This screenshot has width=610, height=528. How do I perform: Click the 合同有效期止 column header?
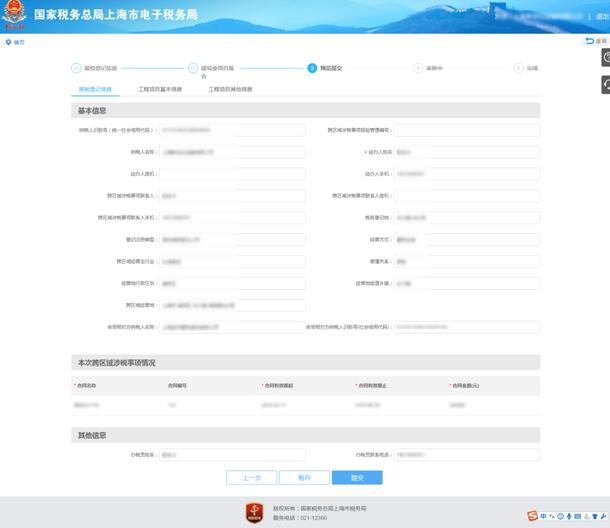pos(373,386)
